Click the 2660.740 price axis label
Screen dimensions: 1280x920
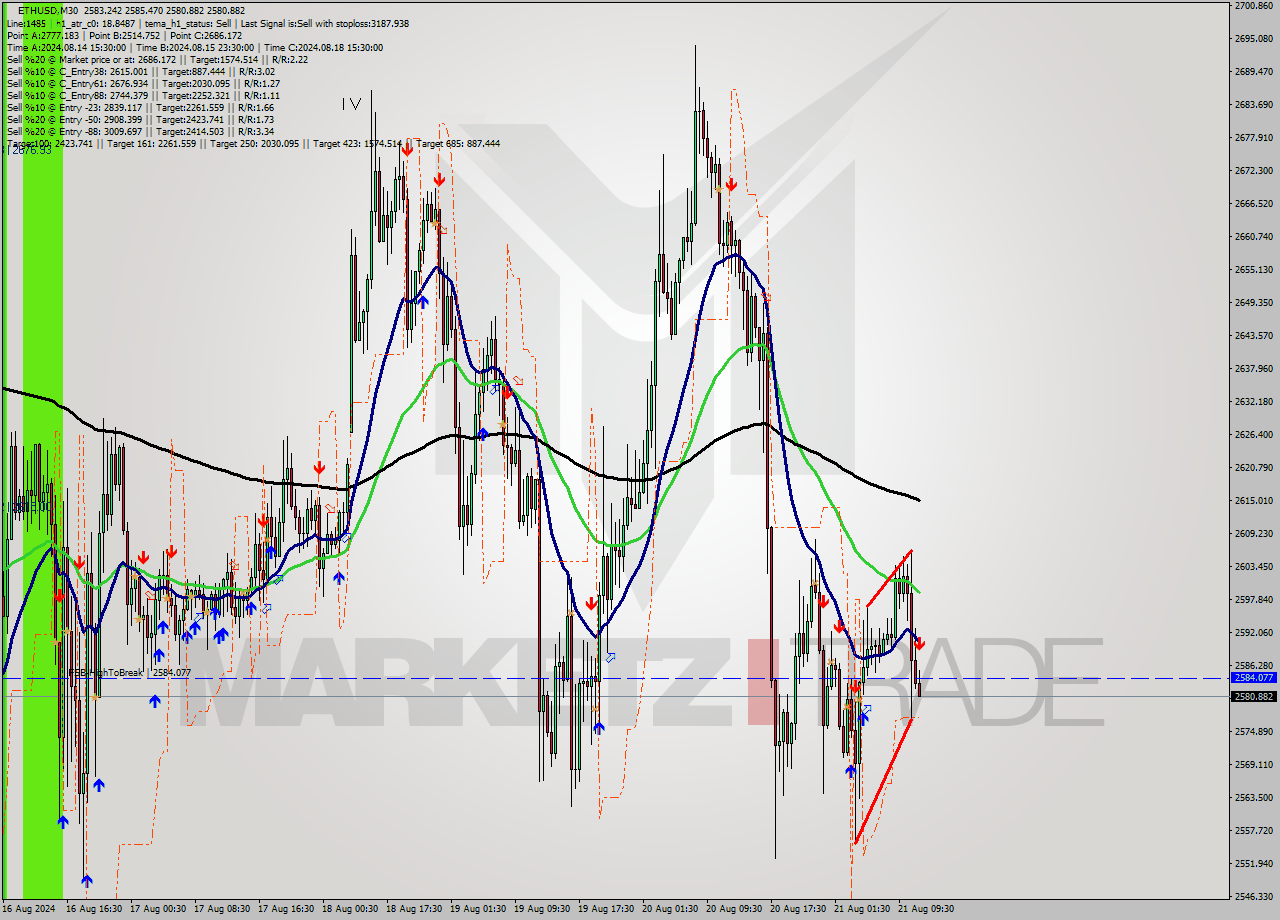tap(1253, 237)
